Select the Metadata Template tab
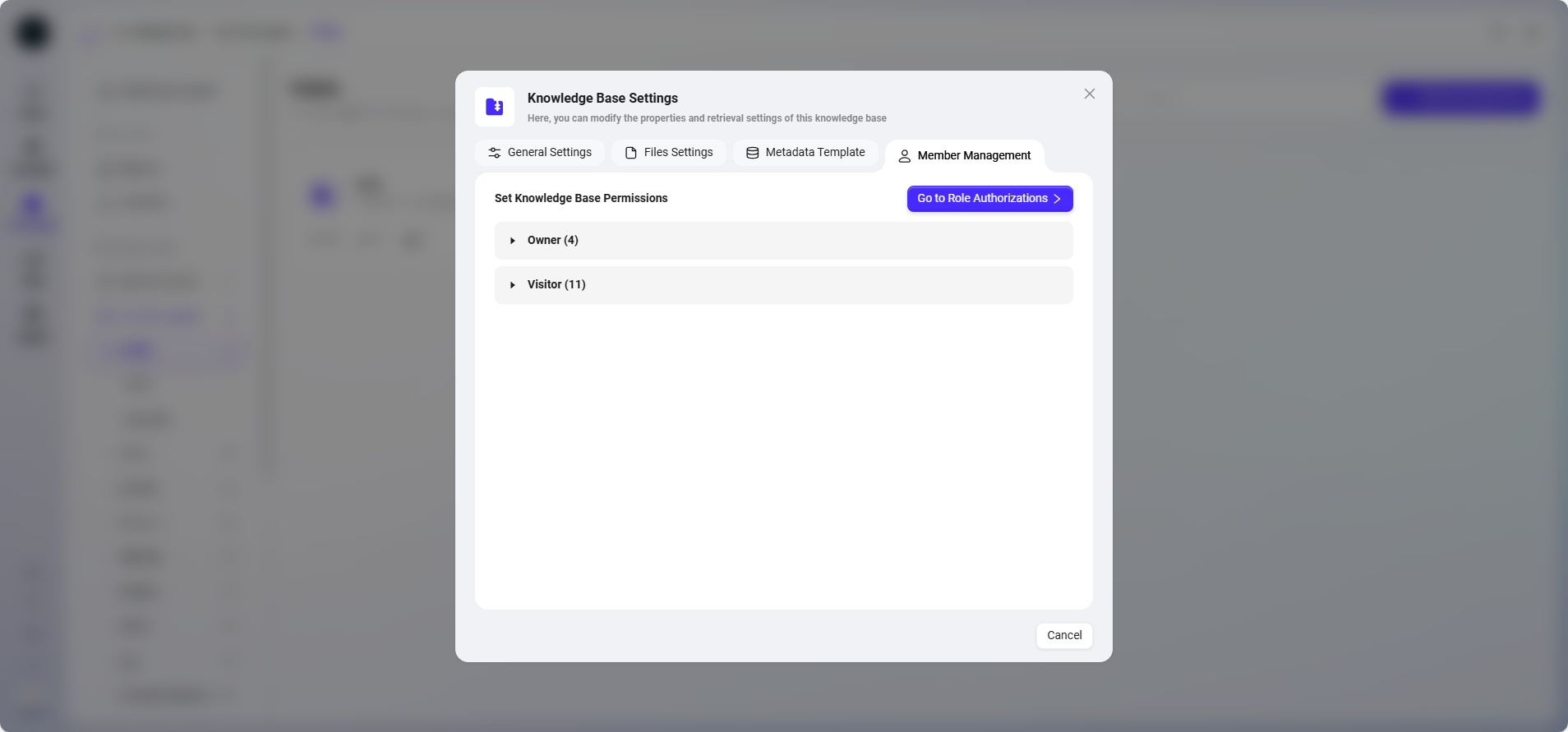This screenshot has height=732, width=1568. (814, 153)
